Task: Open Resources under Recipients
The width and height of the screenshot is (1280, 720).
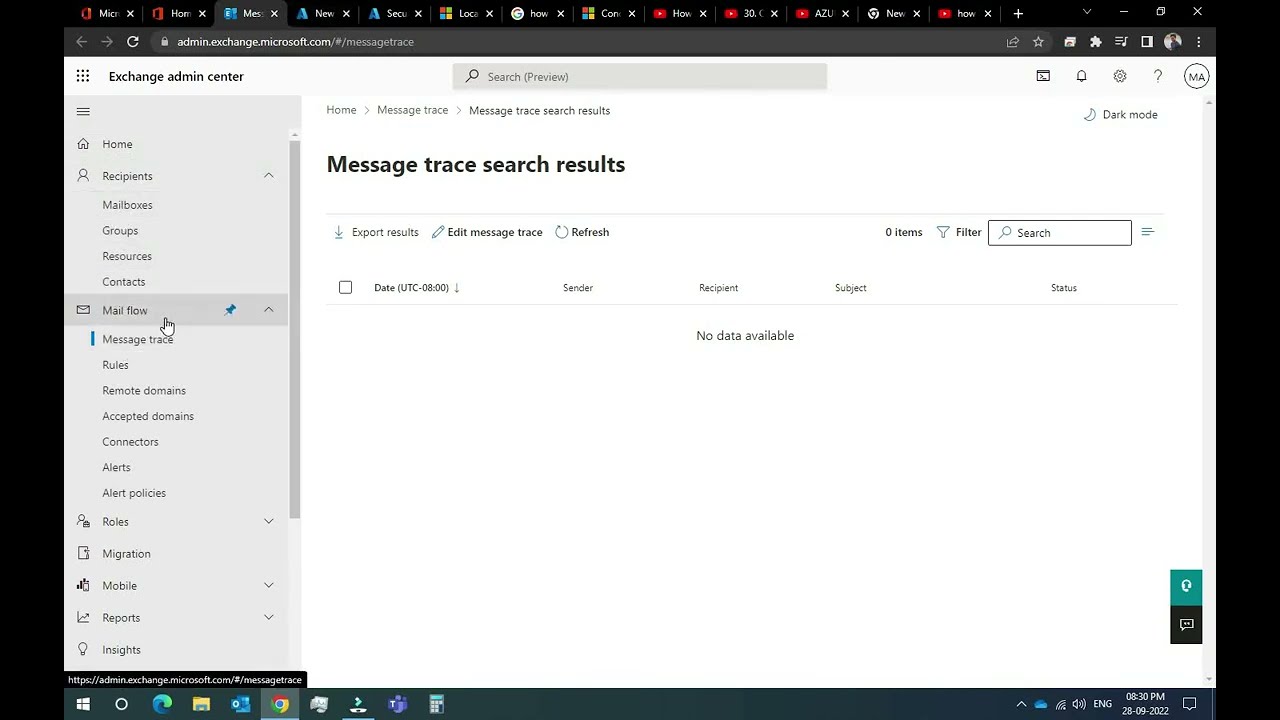Action: pyautogui.click(x=127, y=257)
